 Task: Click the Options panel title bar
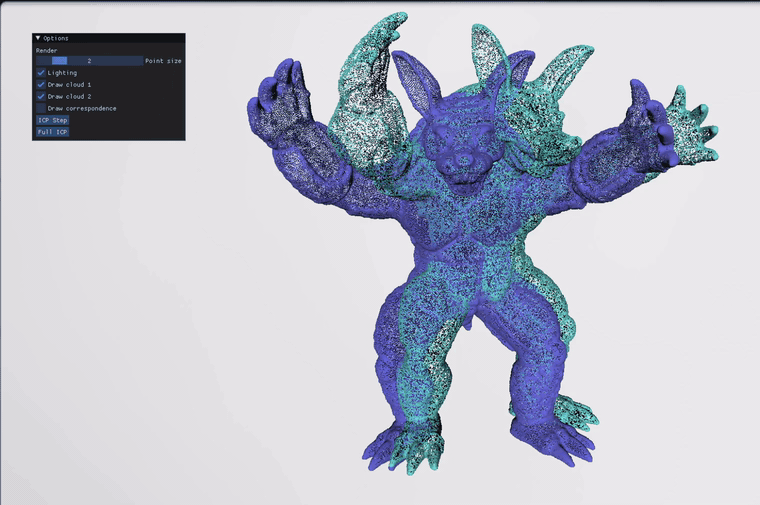click(x=109, y=38)
